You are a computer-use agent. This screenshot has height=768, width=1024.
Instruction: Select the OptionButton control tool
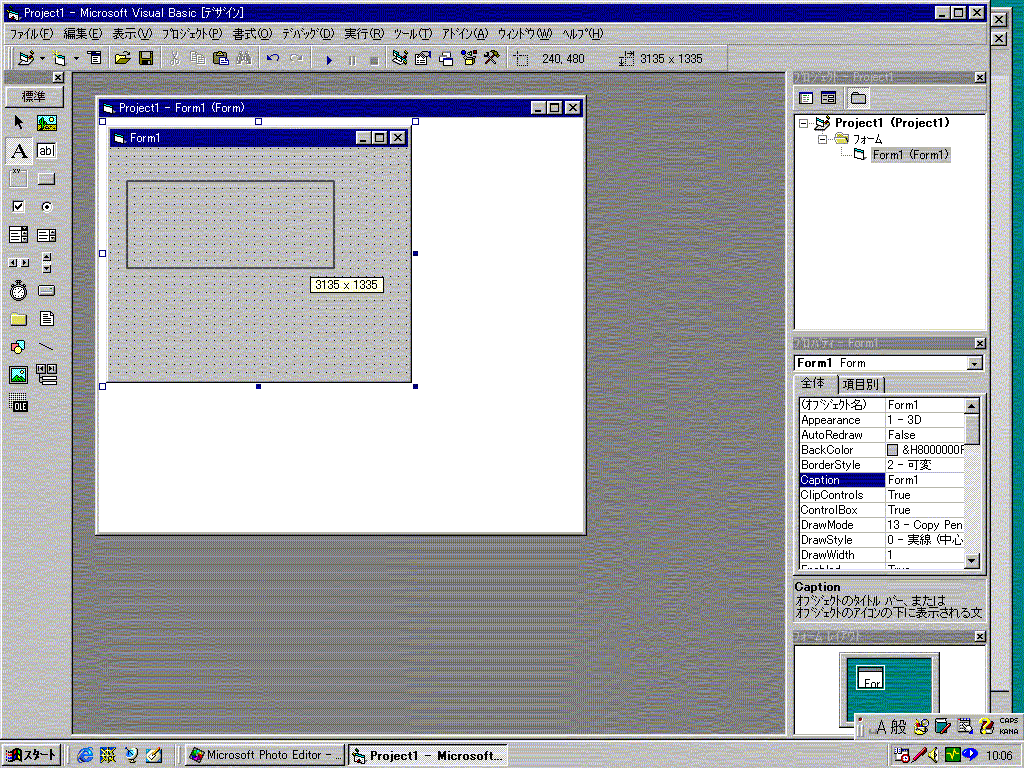46,206
